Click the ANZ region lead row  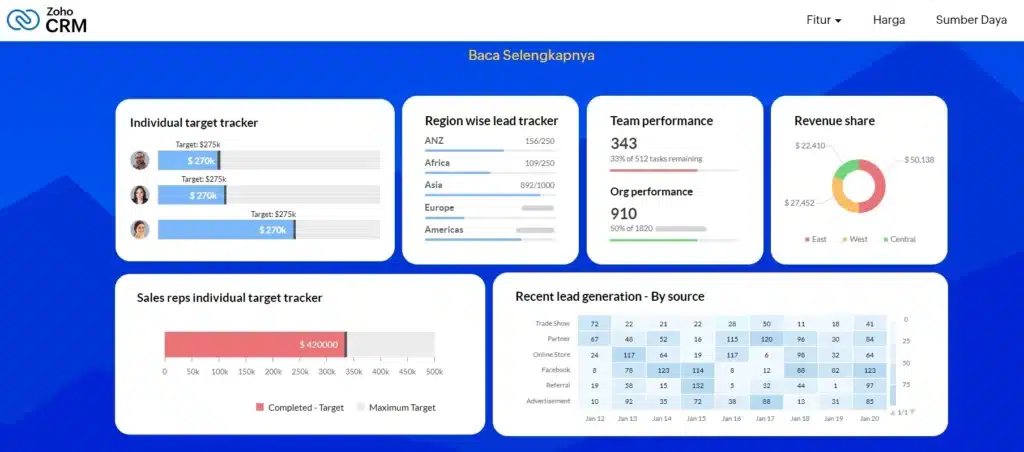pos(490,144)
